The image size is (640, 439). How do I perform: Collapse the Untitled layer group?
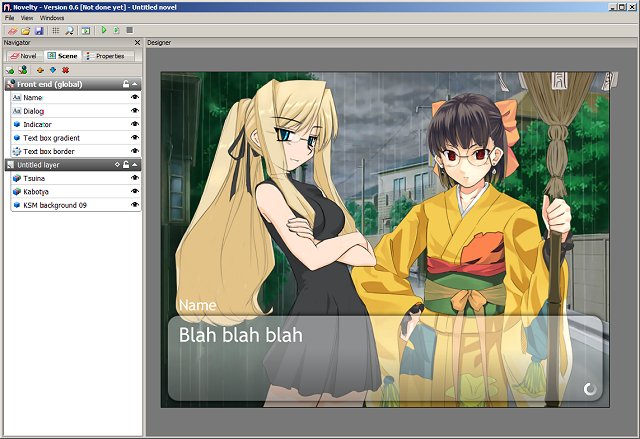(135, 164)
